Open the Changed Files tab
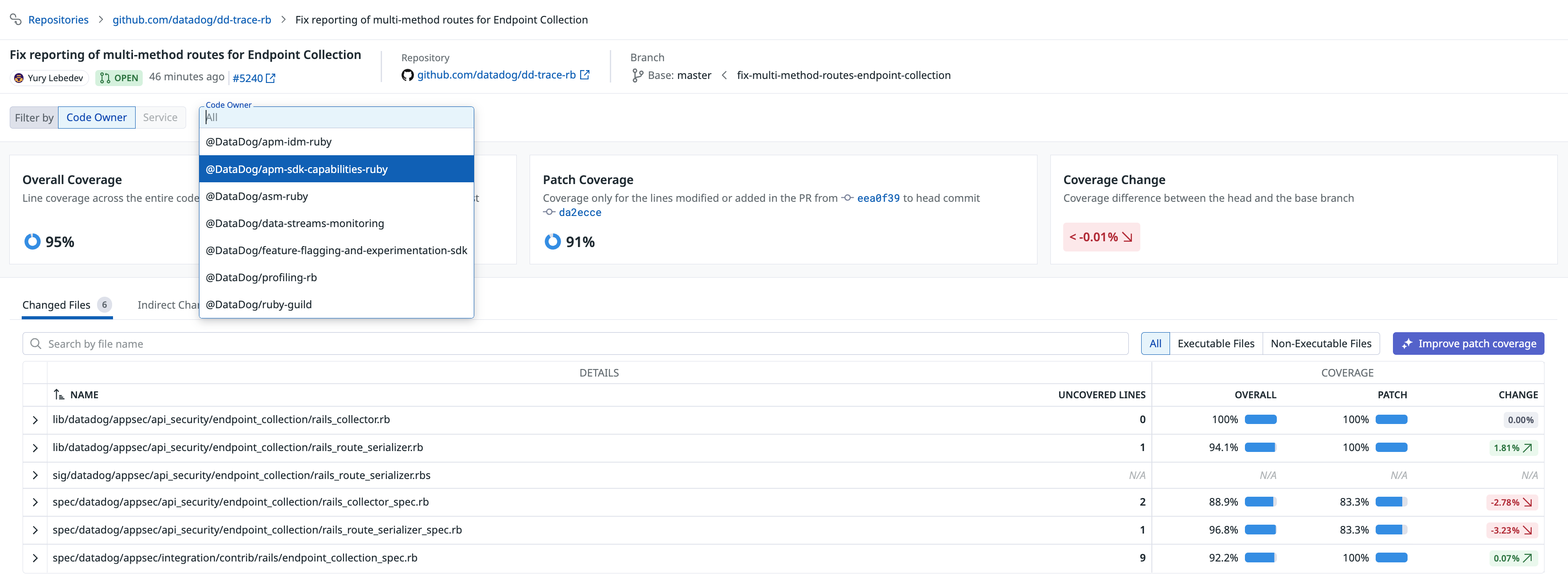This screenshot has width=1568, height=581. pyautogui.click(x=57, y=305)
